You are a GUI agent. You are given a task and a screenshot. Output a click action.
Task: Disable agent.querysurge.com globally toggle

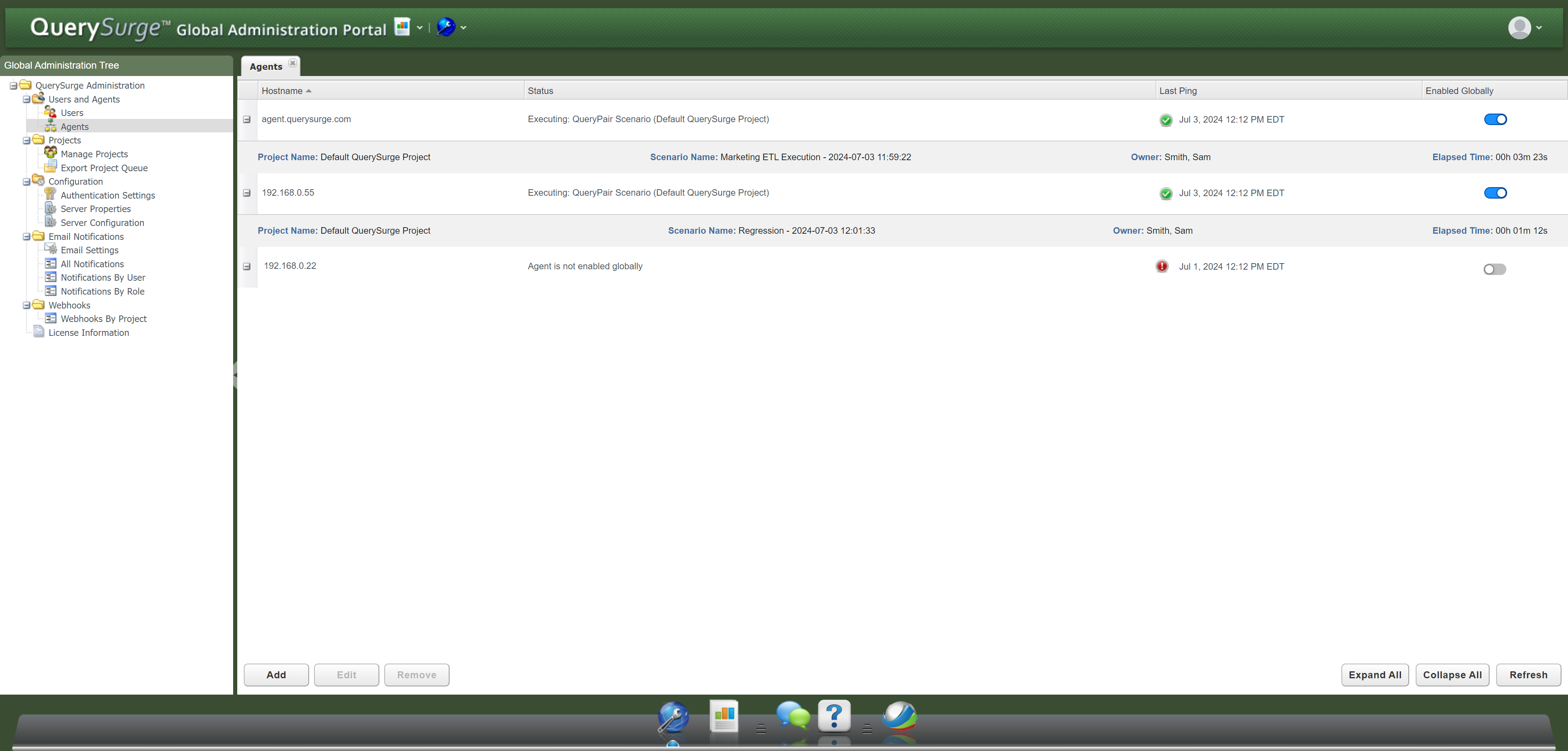coord(1495,119)
